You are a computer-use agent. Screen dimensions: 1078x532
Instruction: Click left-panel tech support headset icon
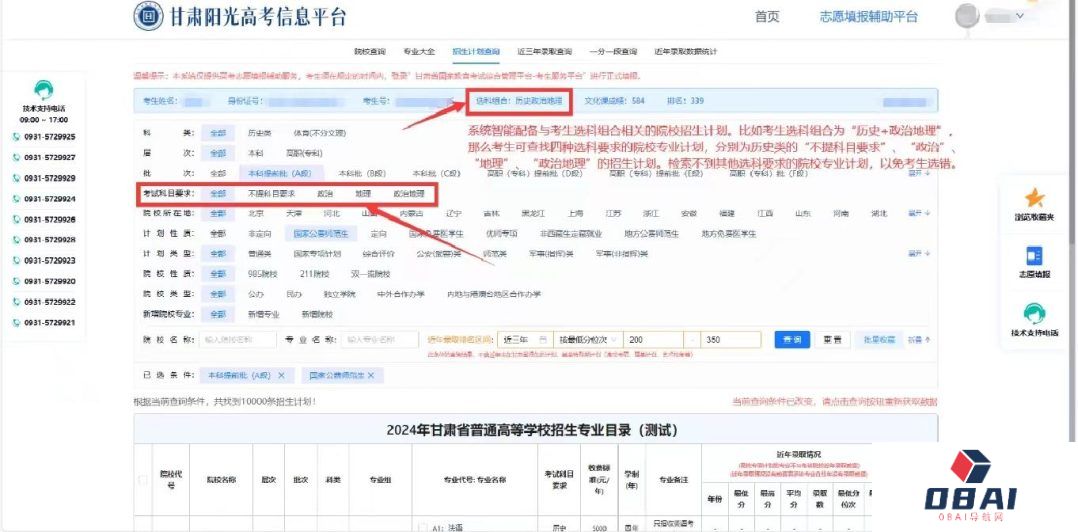44,90
